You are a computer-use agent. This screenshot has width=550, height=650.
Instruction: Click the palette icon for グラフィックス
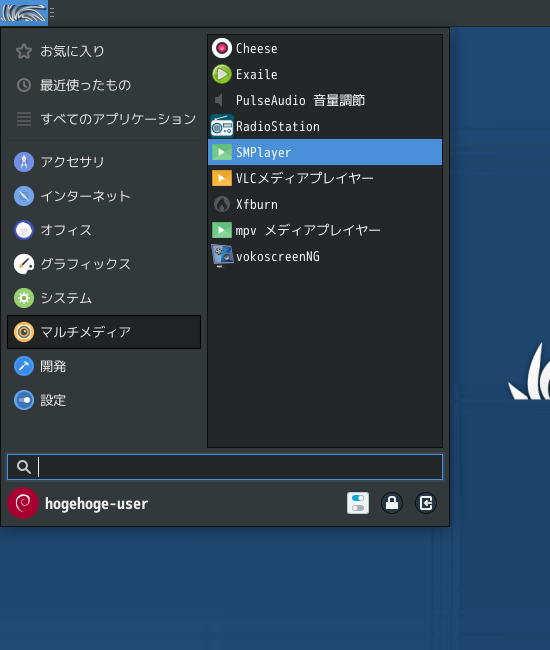click(x=24, y=264)
